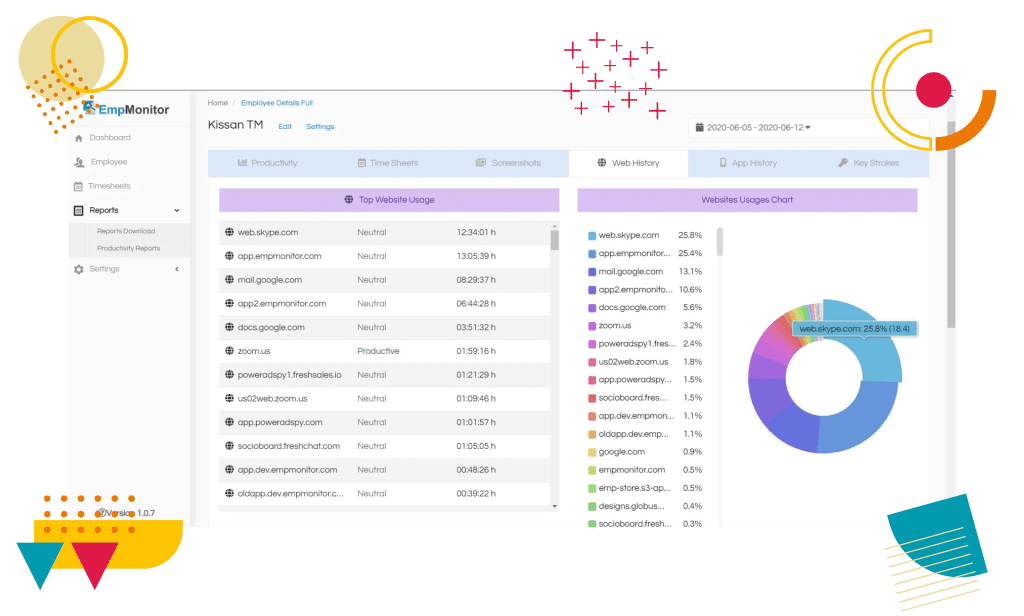Click the Edit link next to Kissan TM
Image resolution: width=1024 pixels, height=616 pixels.
point(285,127)
